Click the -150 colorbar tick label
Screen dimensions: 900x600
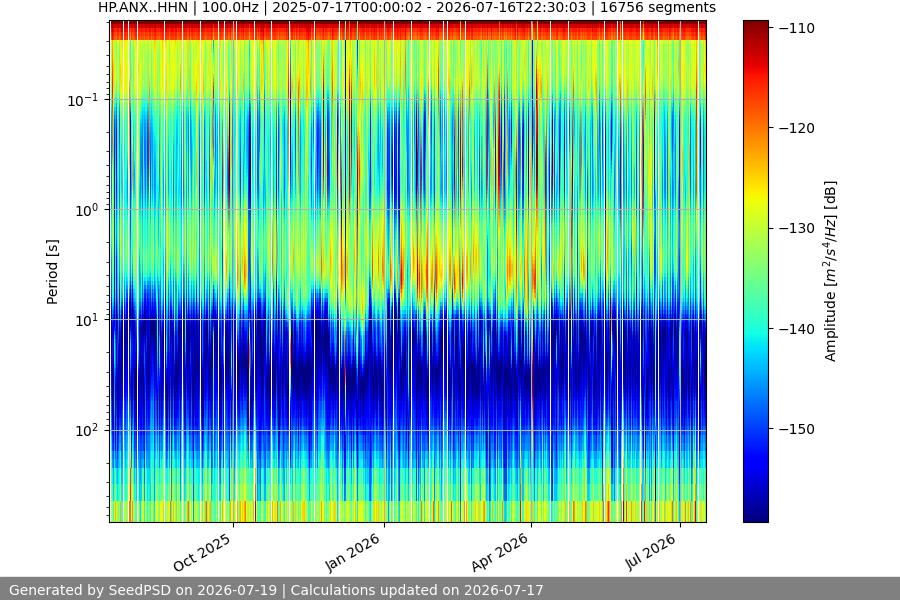click(x=797, y=429)
